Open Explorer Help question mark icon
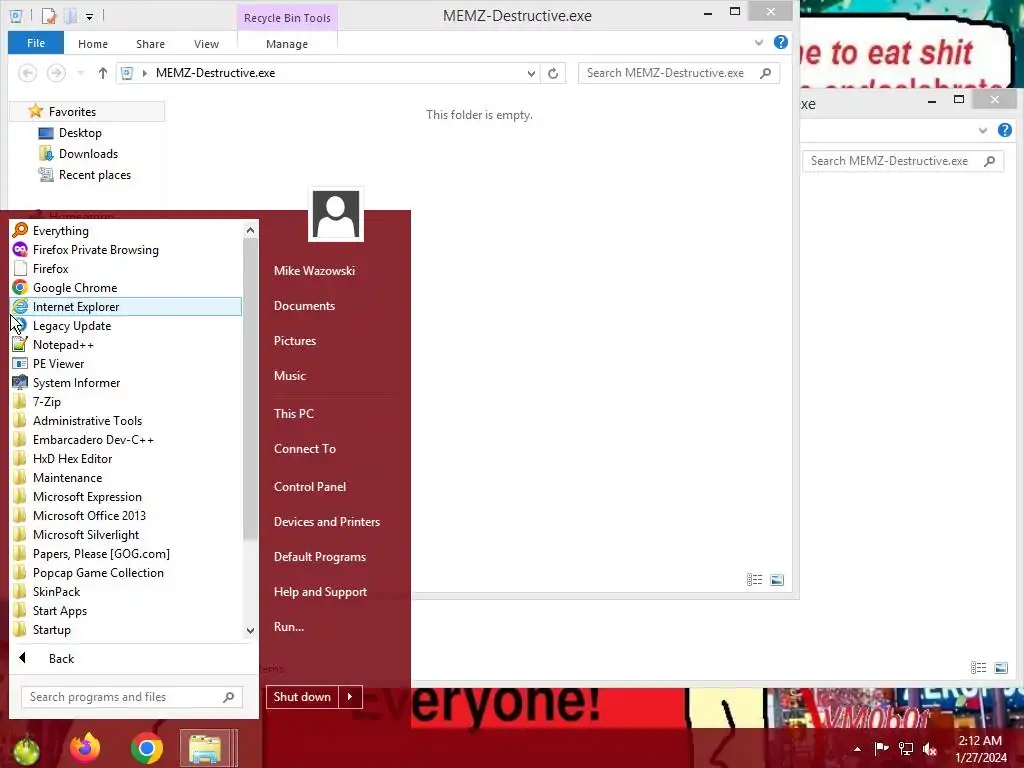This screenshot has height=768, width=1024. (780, 42)
